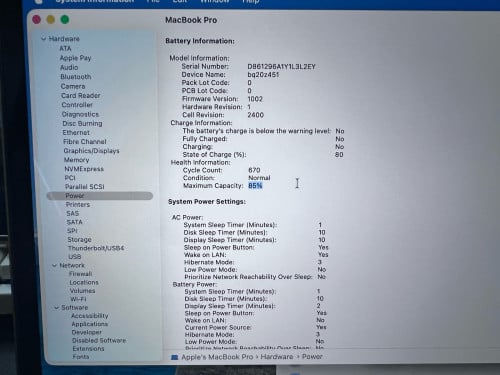500x375 pixels.
Task: Click the State of Charge value 80
Action: tap(339, 155)
